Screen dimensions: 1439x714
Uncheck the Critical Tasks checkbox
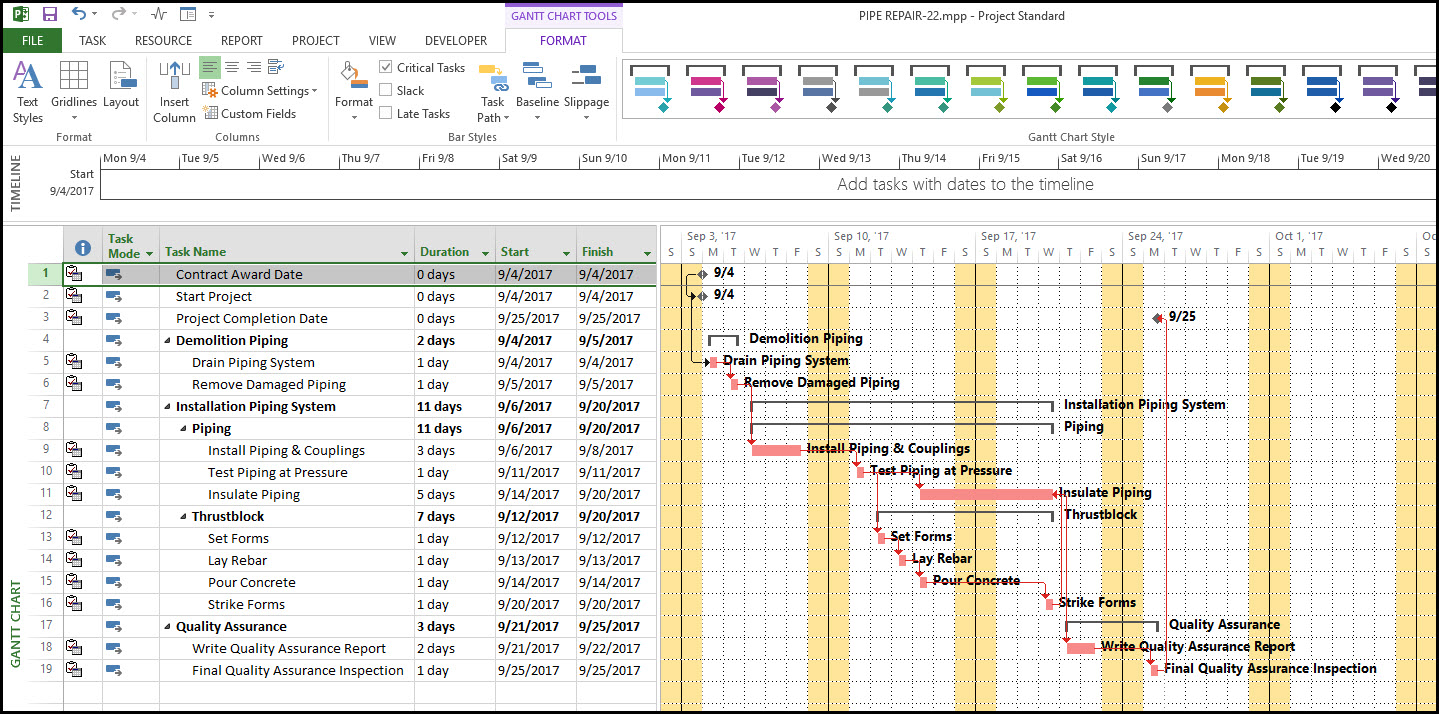click(x=386, y=67)
